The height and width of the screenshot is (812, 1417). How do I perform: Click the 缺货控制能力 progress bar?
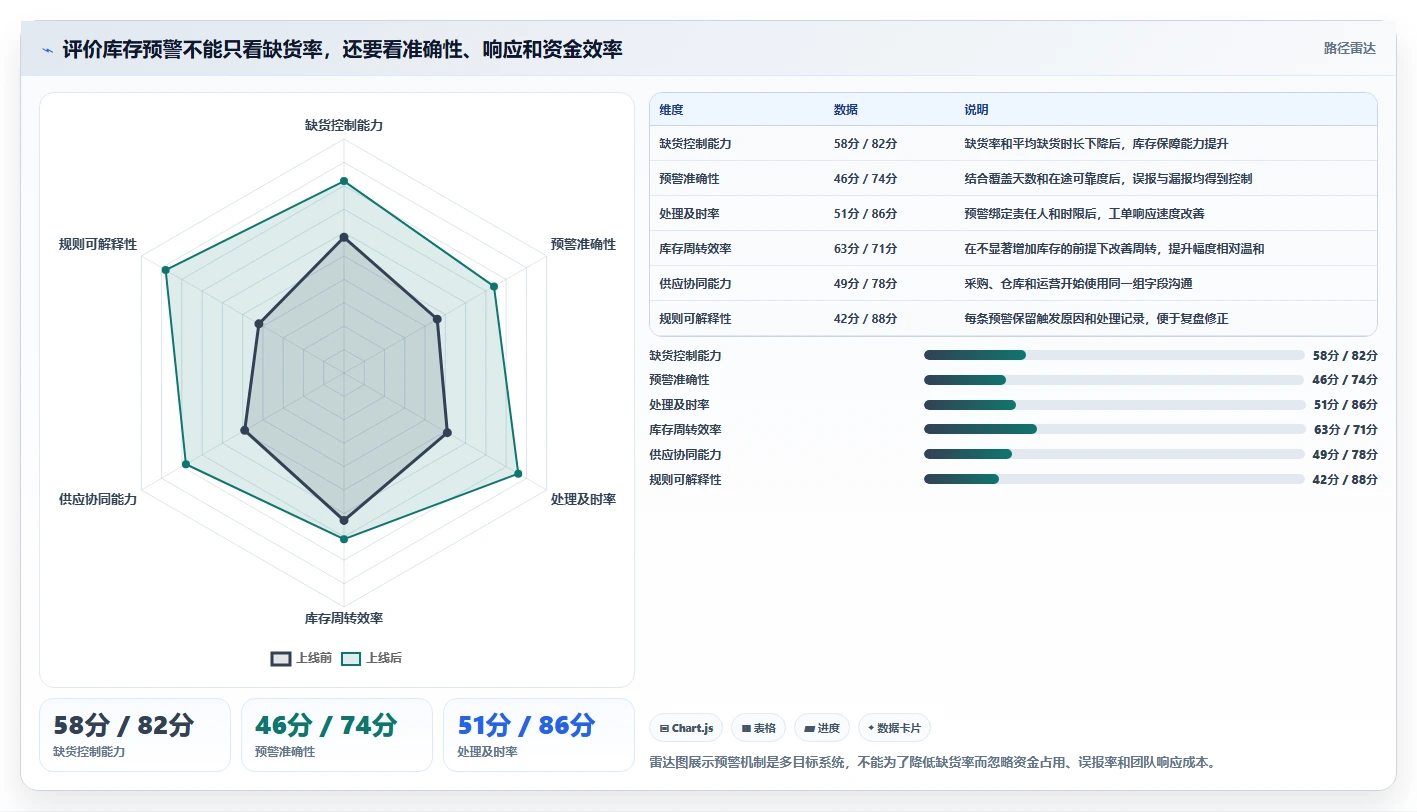1114,355
